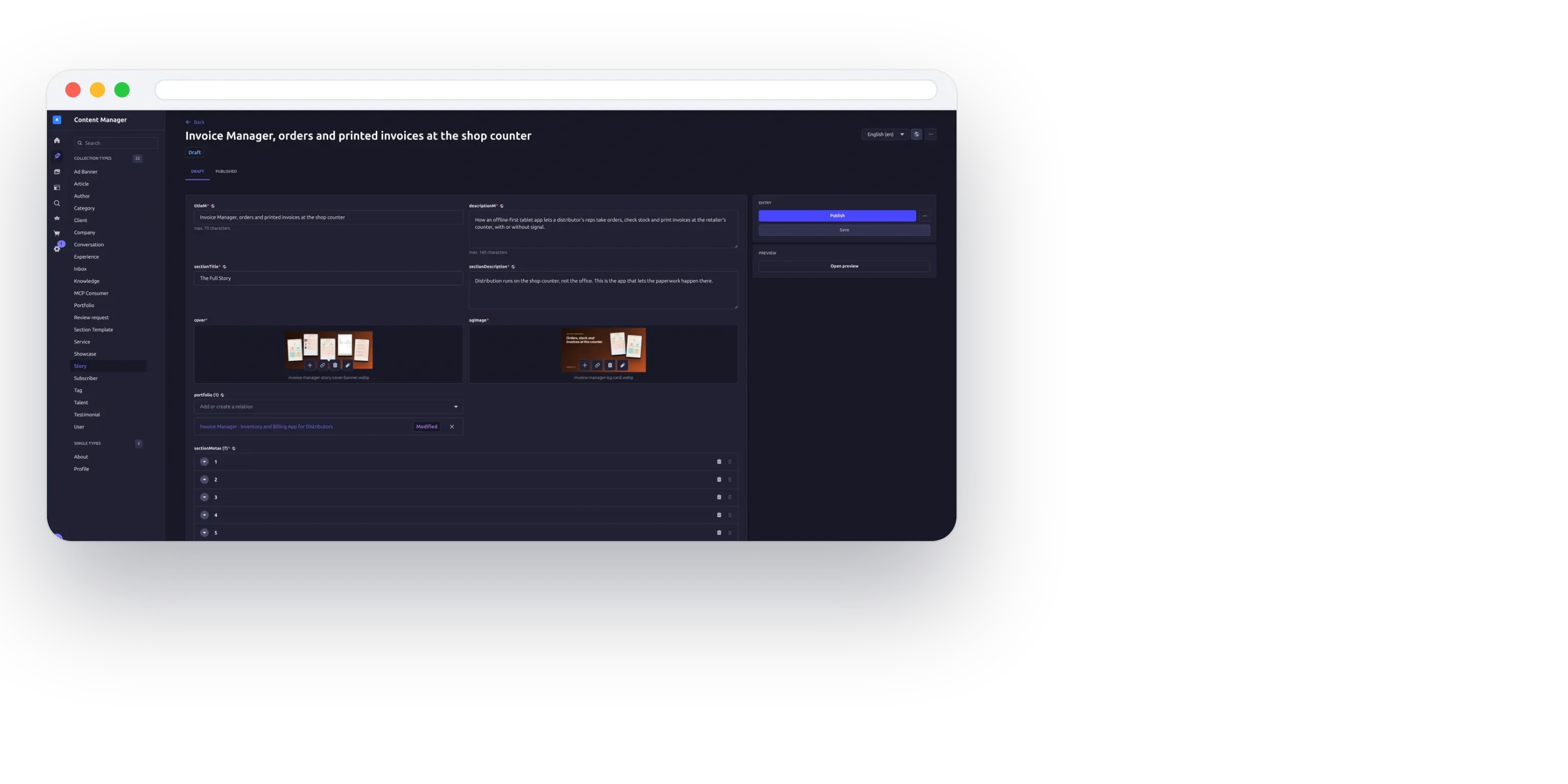This screenshot has width=1568, height=784.
Task: Click the Save button
Action: [844, 230]
